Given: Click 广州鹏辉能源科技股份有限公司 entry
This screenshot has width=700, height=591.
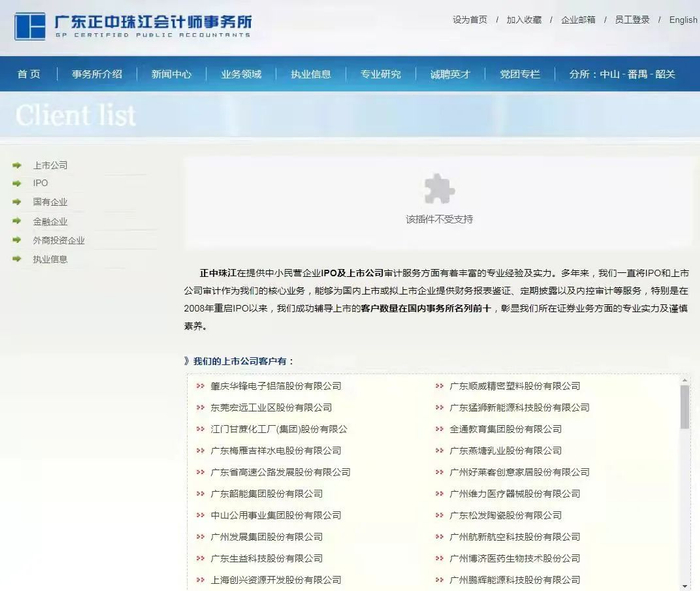Looking at the screenshot, I should pos(515,579).
